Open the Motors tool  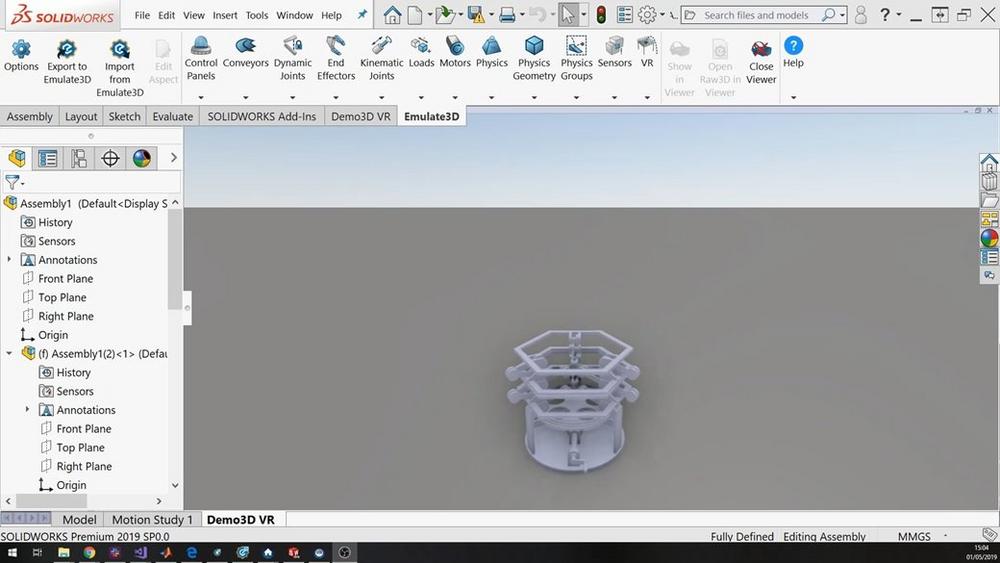tap(455, 46)
